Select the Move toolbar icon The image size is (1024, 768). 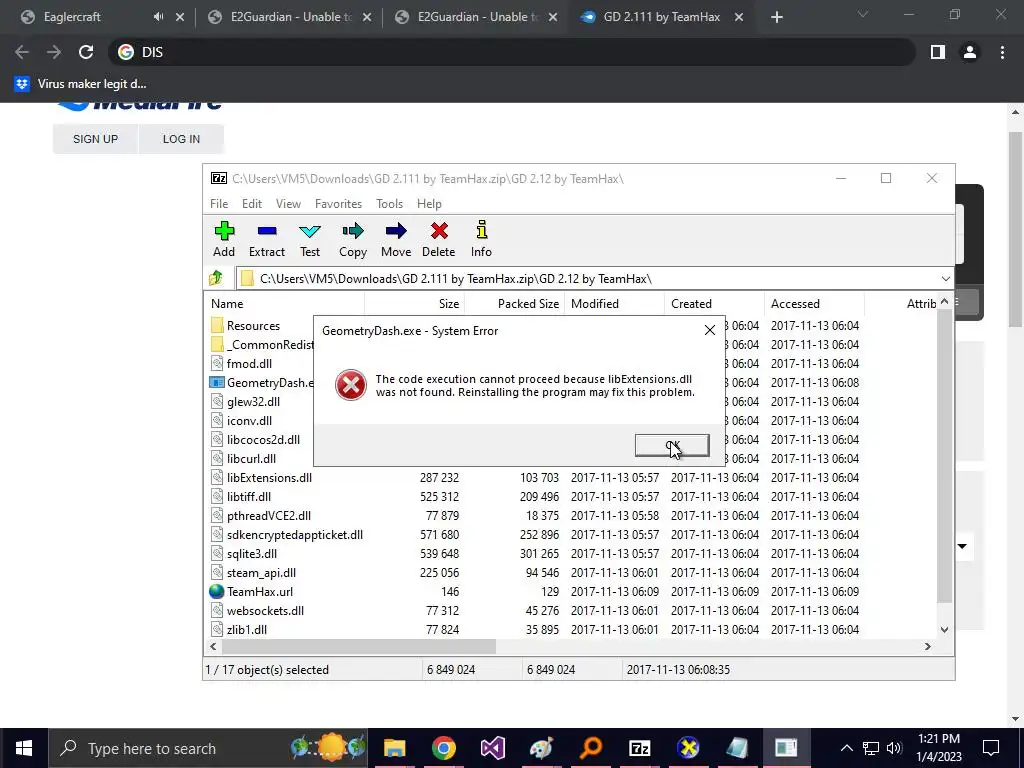pyautogui.click(x=396, y=239)
